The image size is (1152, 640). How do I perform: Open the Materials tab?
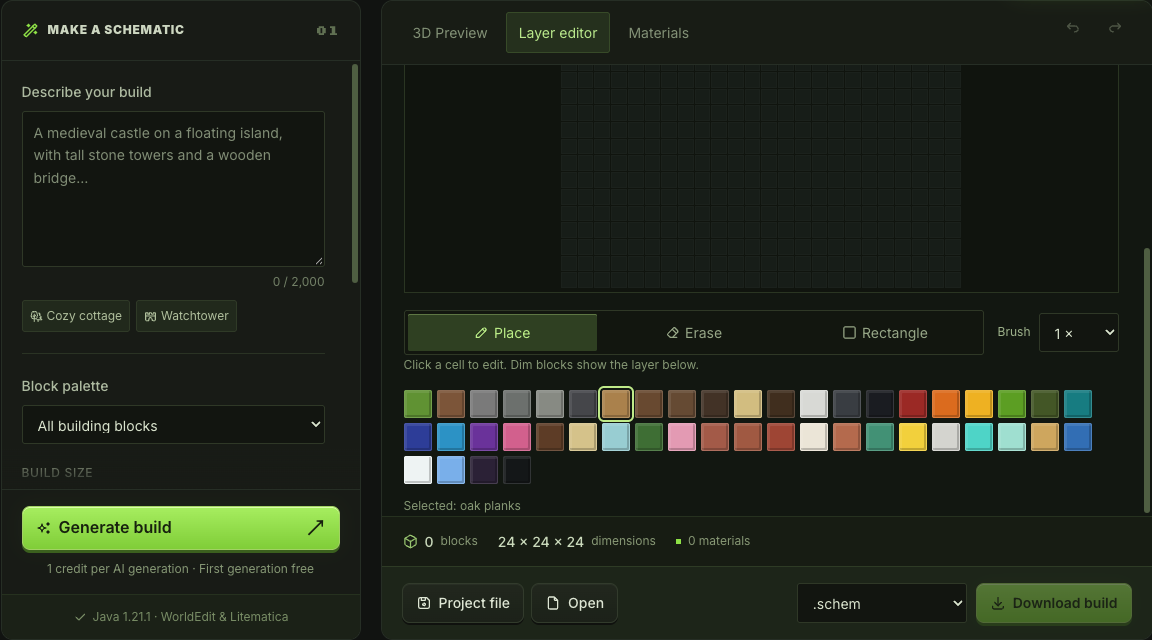click(658, 33)
